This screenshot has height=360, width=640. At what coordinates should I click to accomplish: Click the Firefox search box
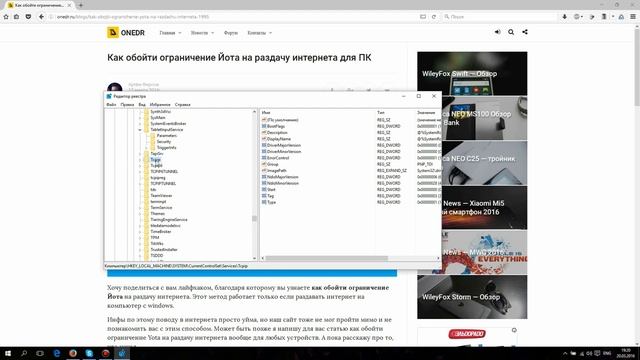(x=500, y=17)
